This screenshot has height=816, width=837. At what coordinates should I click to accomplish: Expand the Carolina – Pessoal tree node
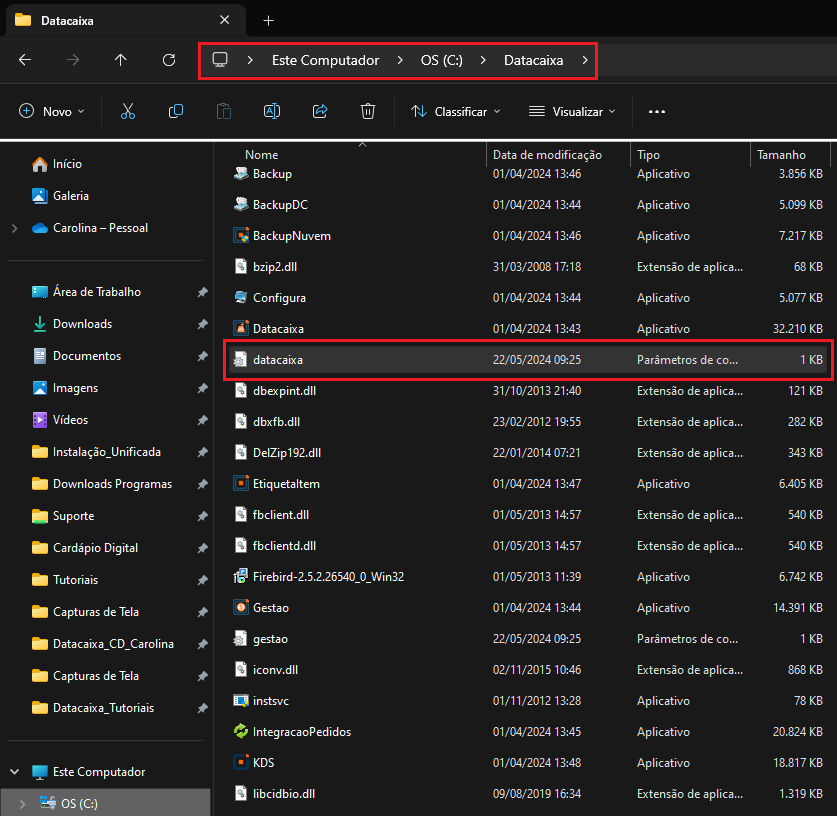(14, 228)
